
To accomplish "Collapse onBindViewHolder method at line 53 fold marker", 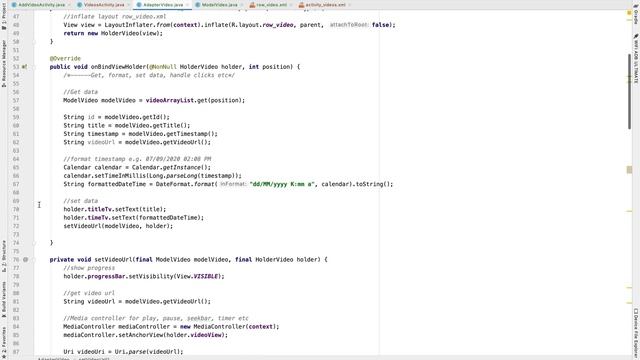I will click(x=34, y=67).
